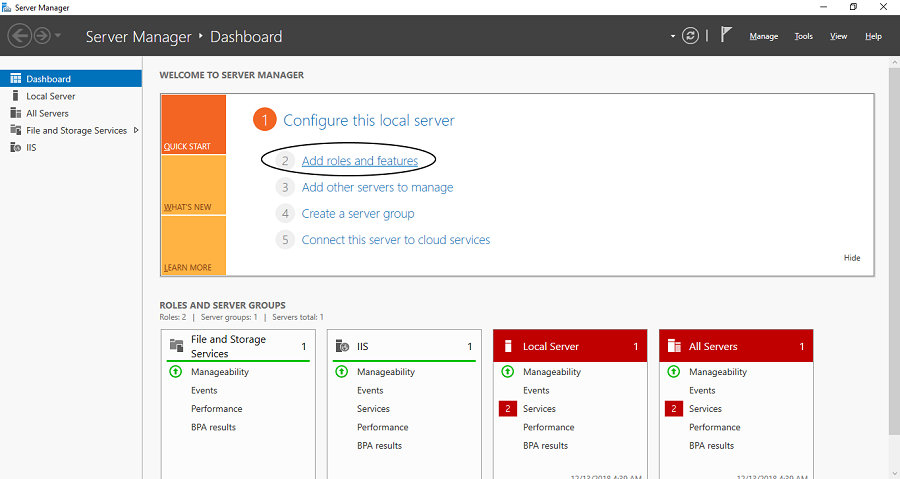Viewport: 900px width, 479px height.
Task: Click green Manageability icon in All Servers tile
Action: 674,372
